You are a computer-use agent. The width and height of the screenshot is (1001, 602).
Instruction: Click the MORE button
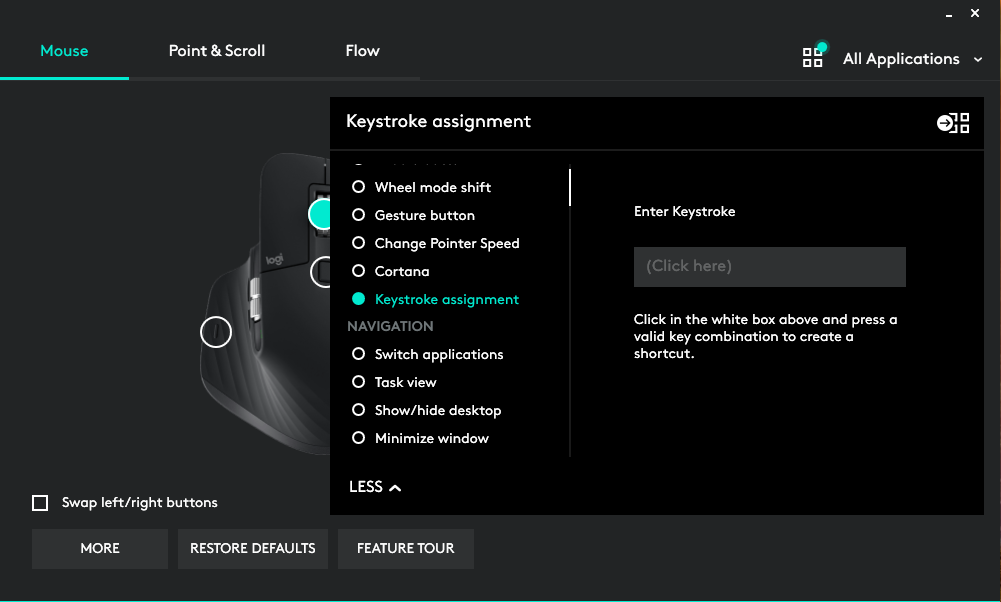(x=99, y=548)
